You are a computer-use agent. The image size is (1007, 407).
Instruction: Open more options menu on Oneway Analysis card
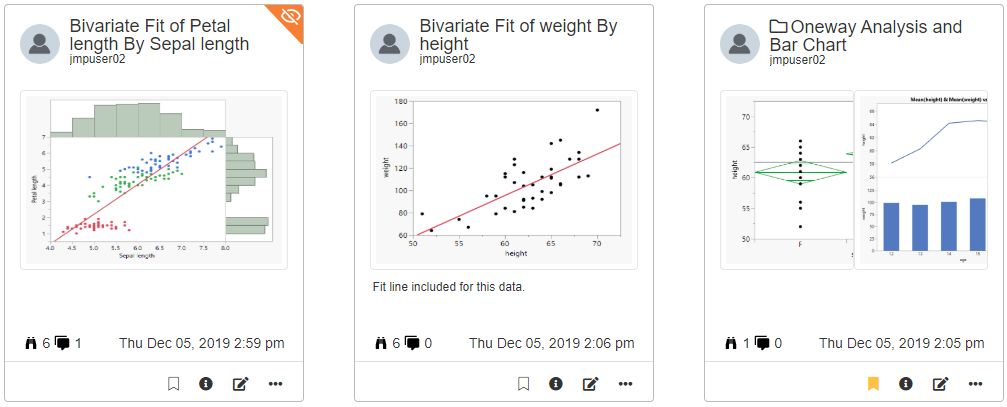coord(975,384)
